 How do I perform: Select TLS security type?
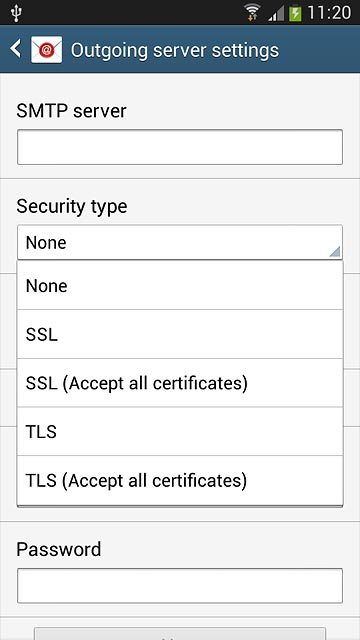pos(180,431)
